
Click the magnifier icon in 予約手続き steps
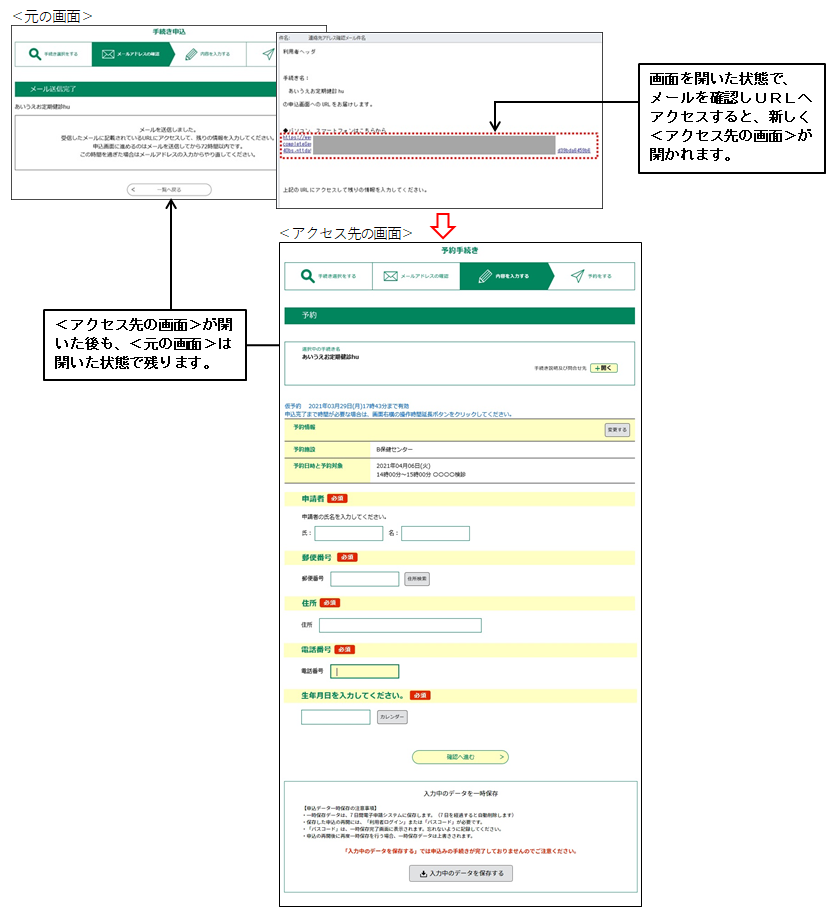305,276
